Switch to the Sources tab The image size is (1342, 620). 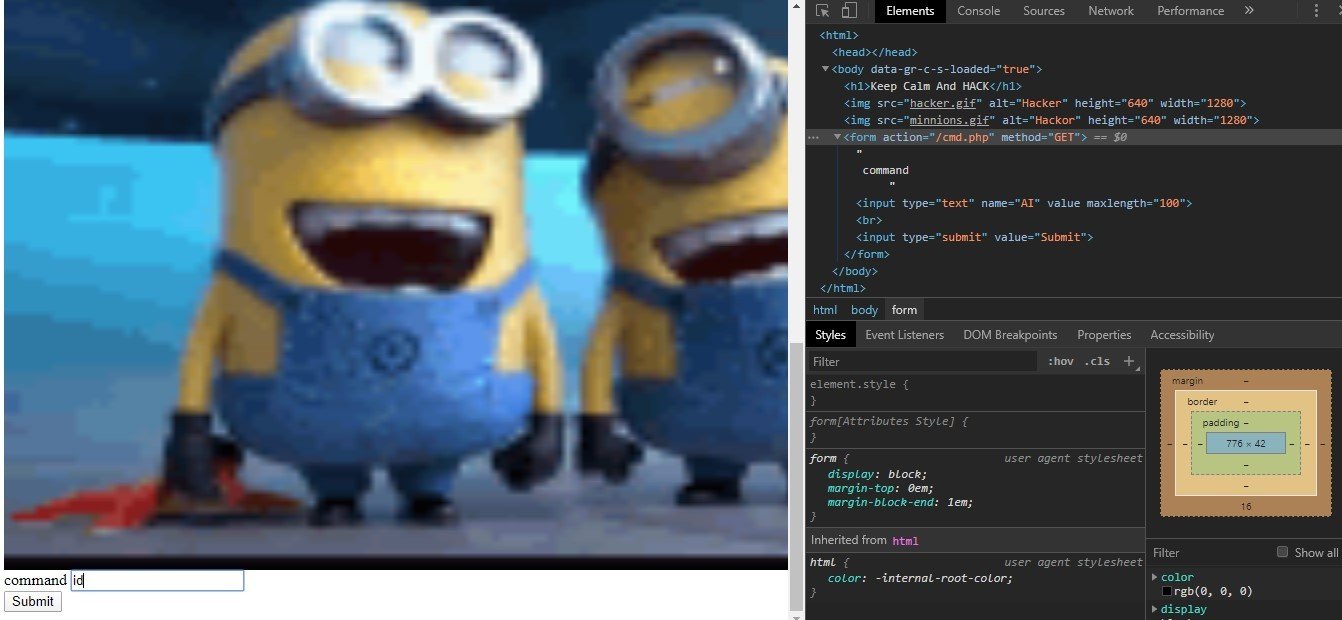pyautogui.click(x=1043, y=11)
